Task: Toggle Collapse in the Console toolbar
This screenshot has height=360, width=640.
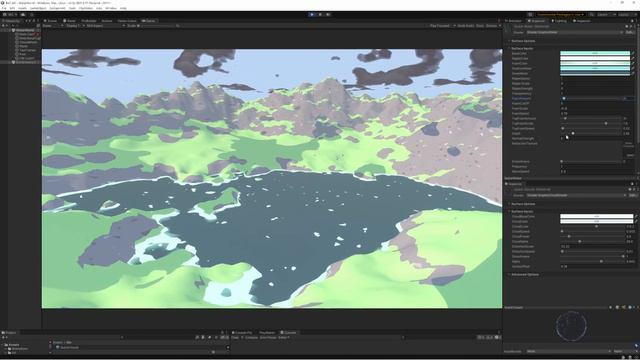Action: [251, 338]
